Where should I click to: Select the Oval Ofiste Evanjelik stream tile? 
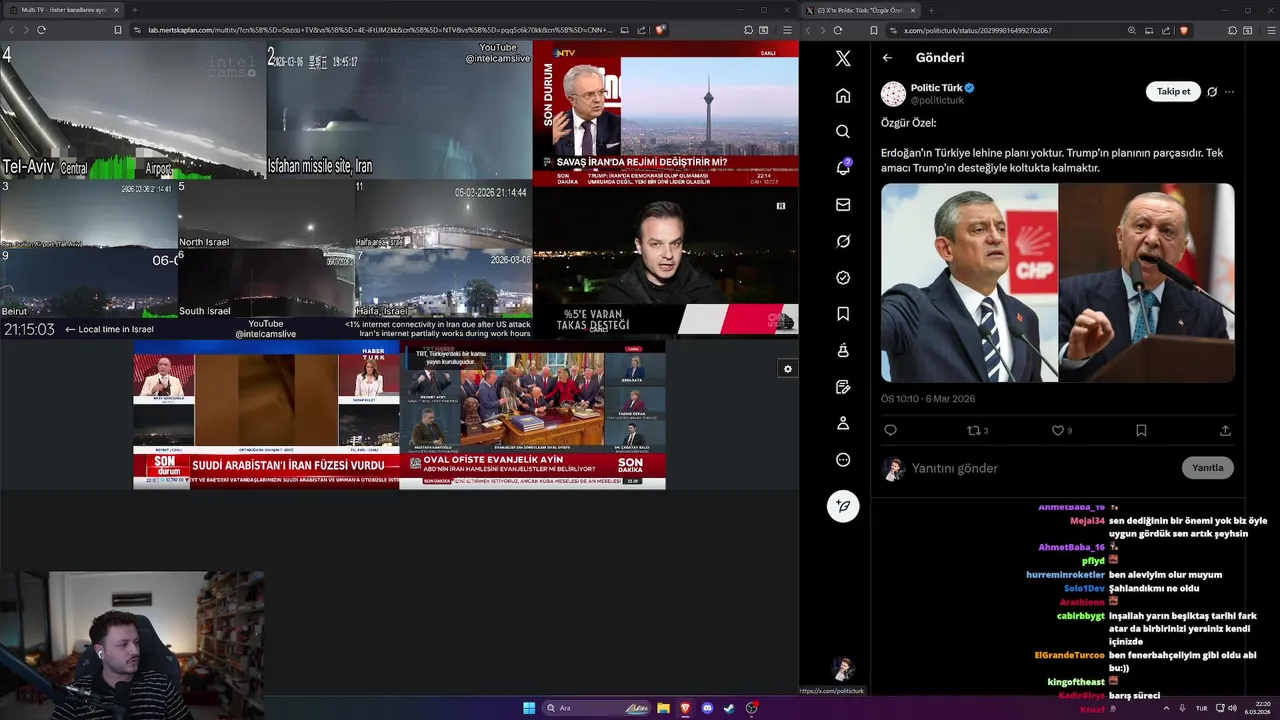[x=533, y=415]
